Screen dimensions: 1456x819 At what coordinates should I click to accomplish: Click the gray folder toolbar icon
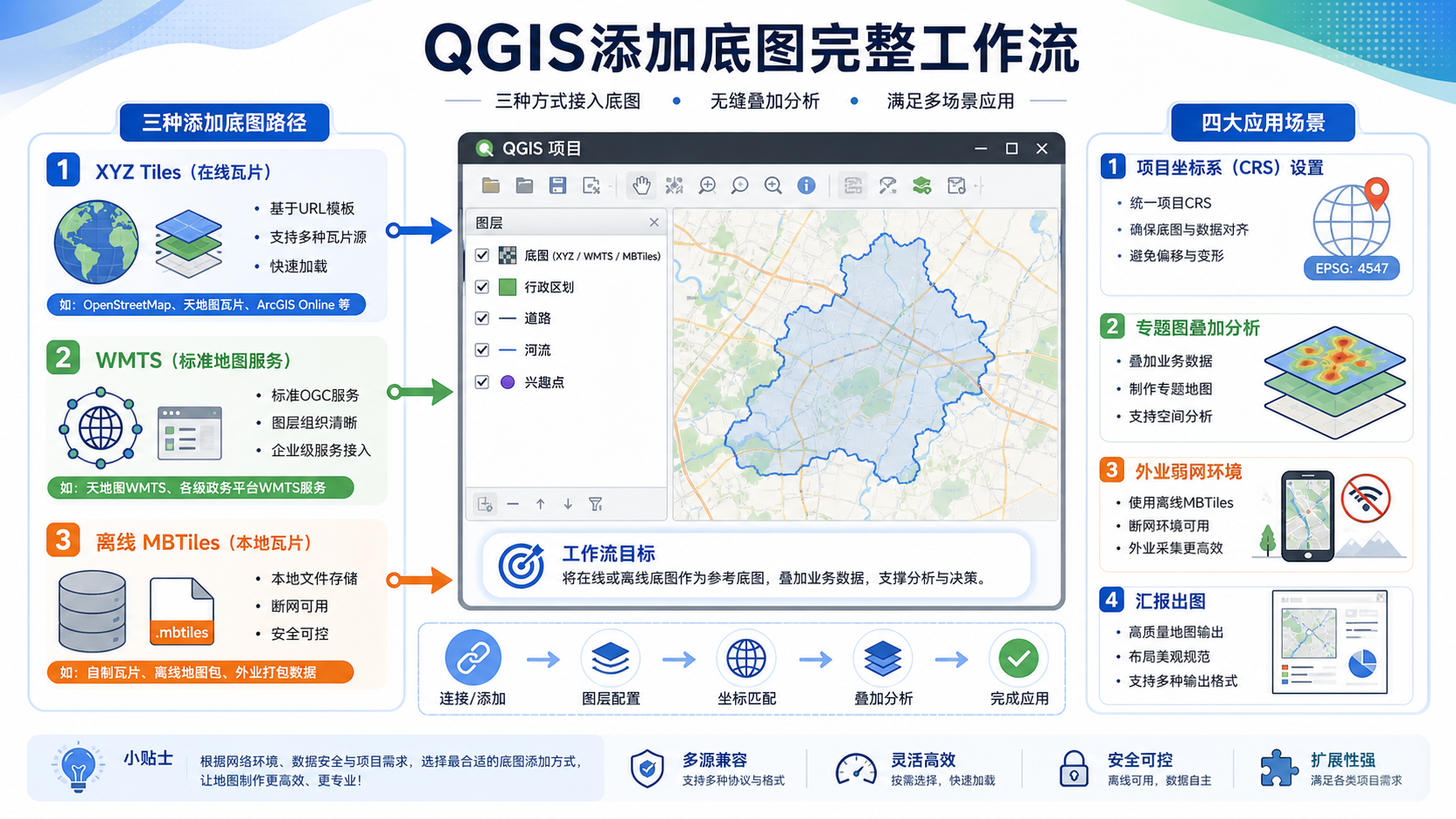[x=524, y=185]
